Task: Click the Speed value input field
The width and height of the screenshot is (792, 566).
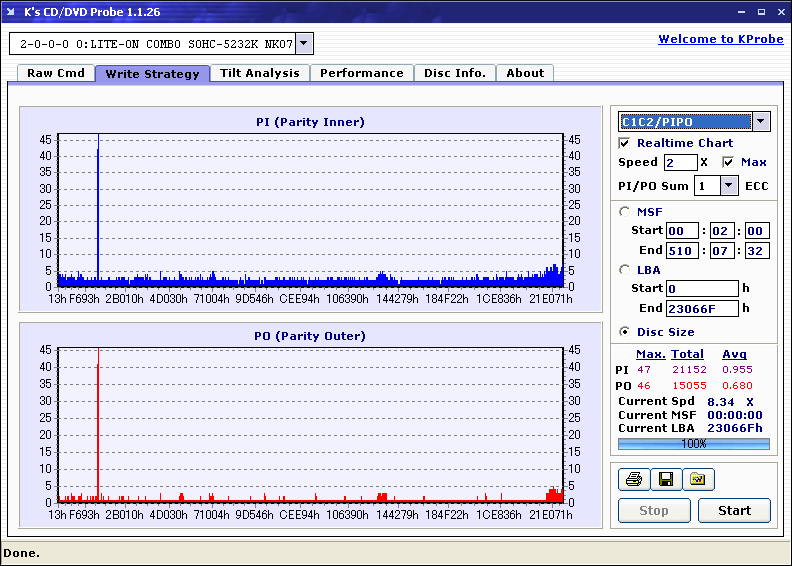Action: click(680, 162)
